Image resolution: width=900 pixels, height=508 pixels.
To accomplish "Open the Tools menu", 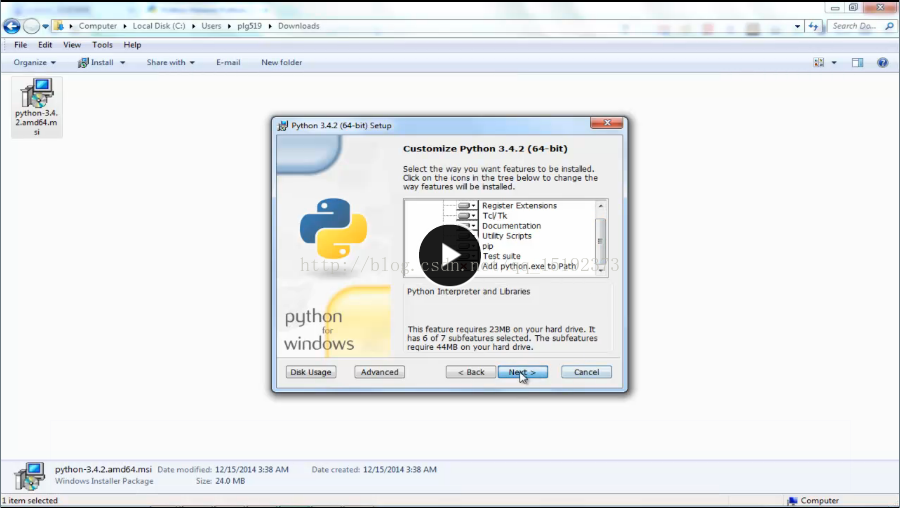I will (102, 45).
